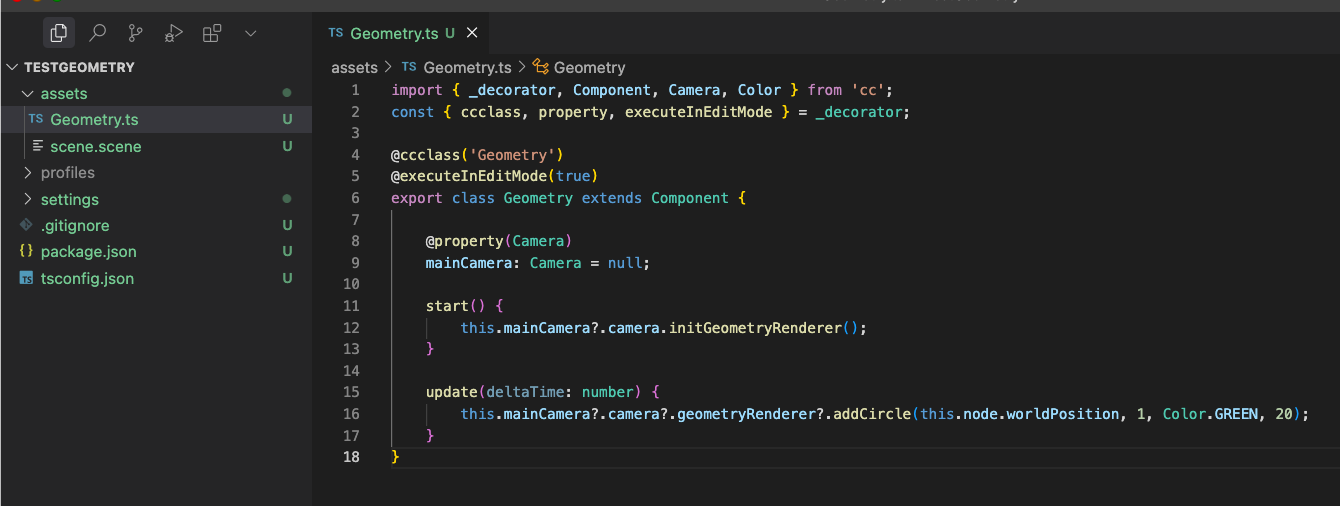
Task: Click 'extends' keyword on line 6
Action: point(612,198)
